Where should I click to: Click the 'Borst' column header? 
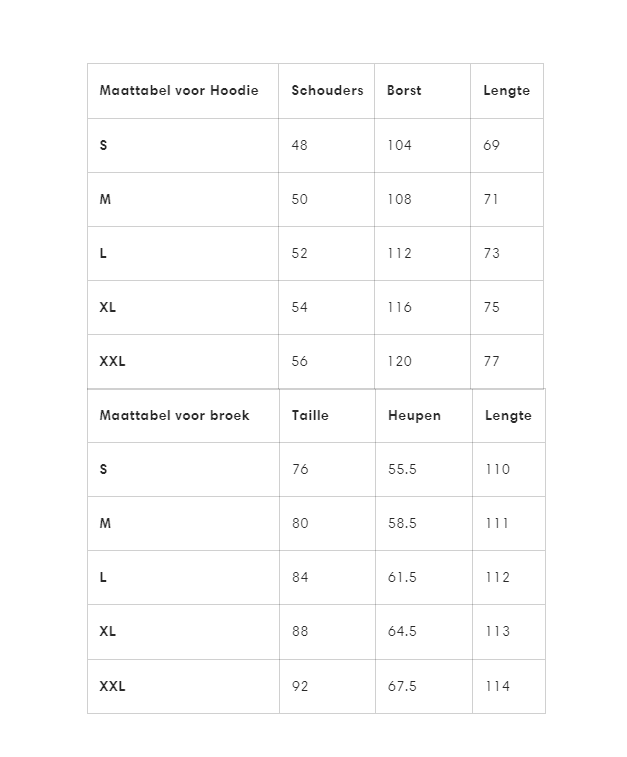coord(404,91)
